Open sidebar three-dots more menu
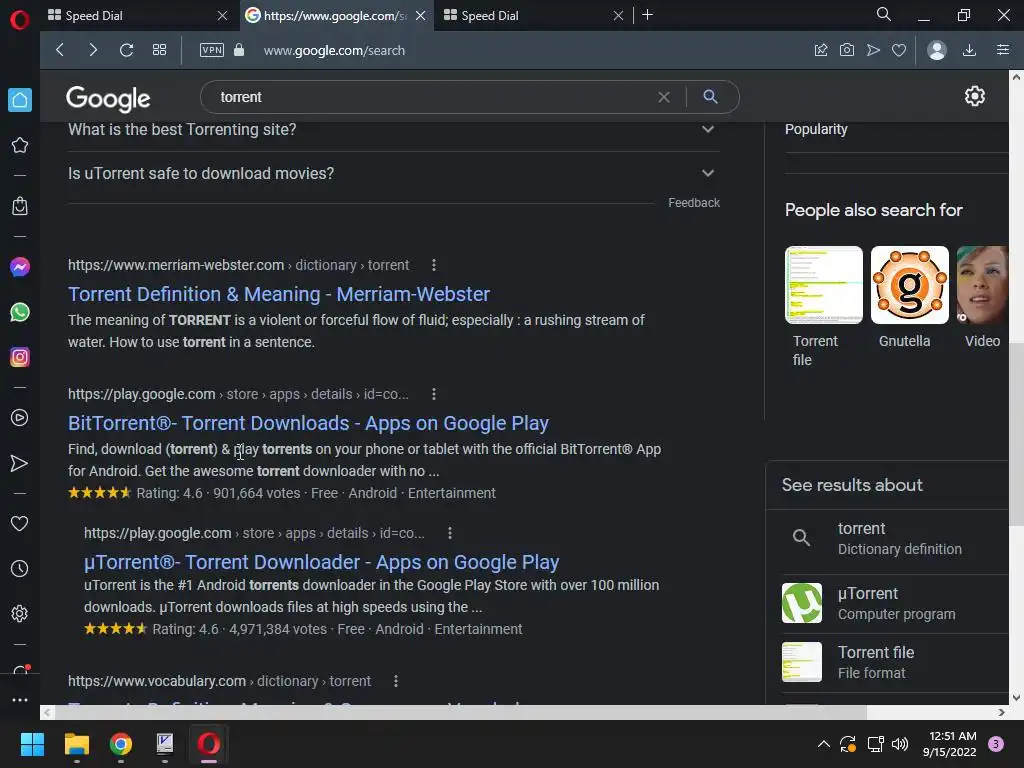 click(20, 699)
